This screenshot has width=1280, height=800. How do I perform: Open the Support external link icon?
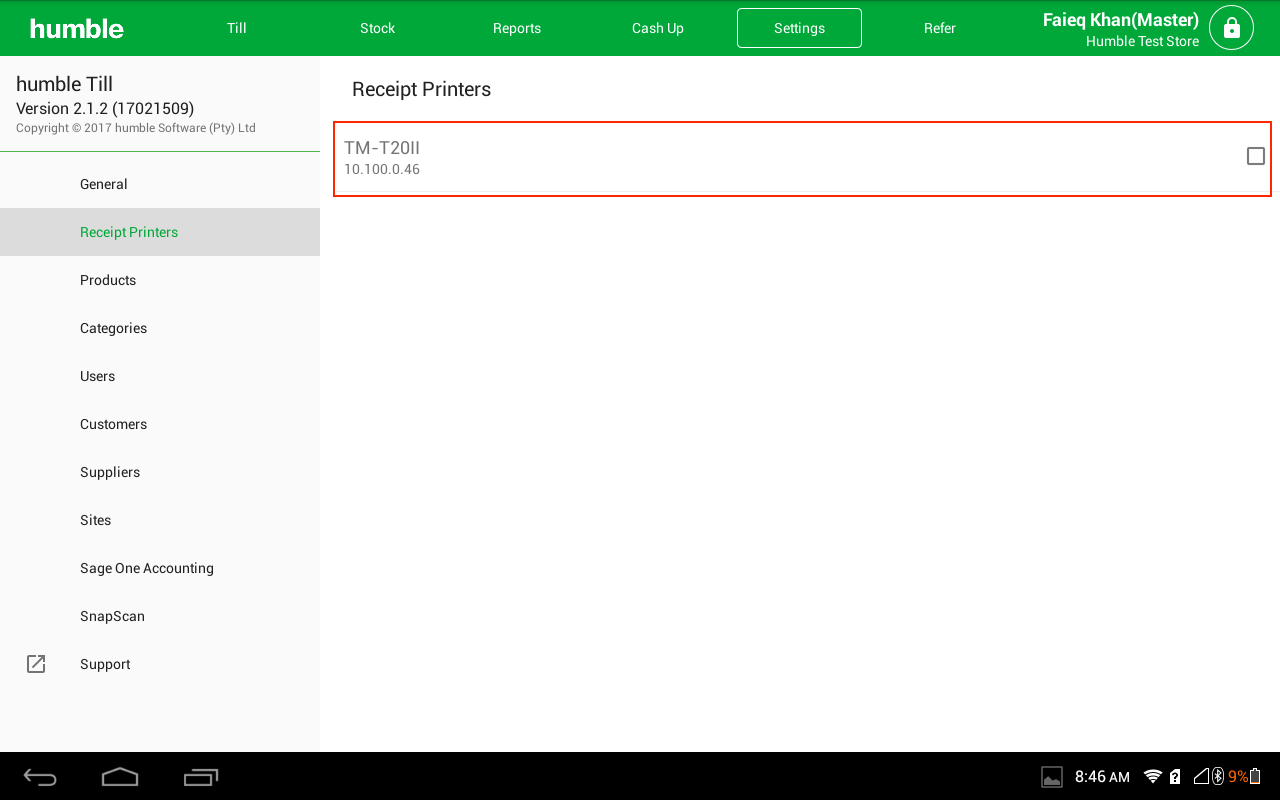(36, 664)
